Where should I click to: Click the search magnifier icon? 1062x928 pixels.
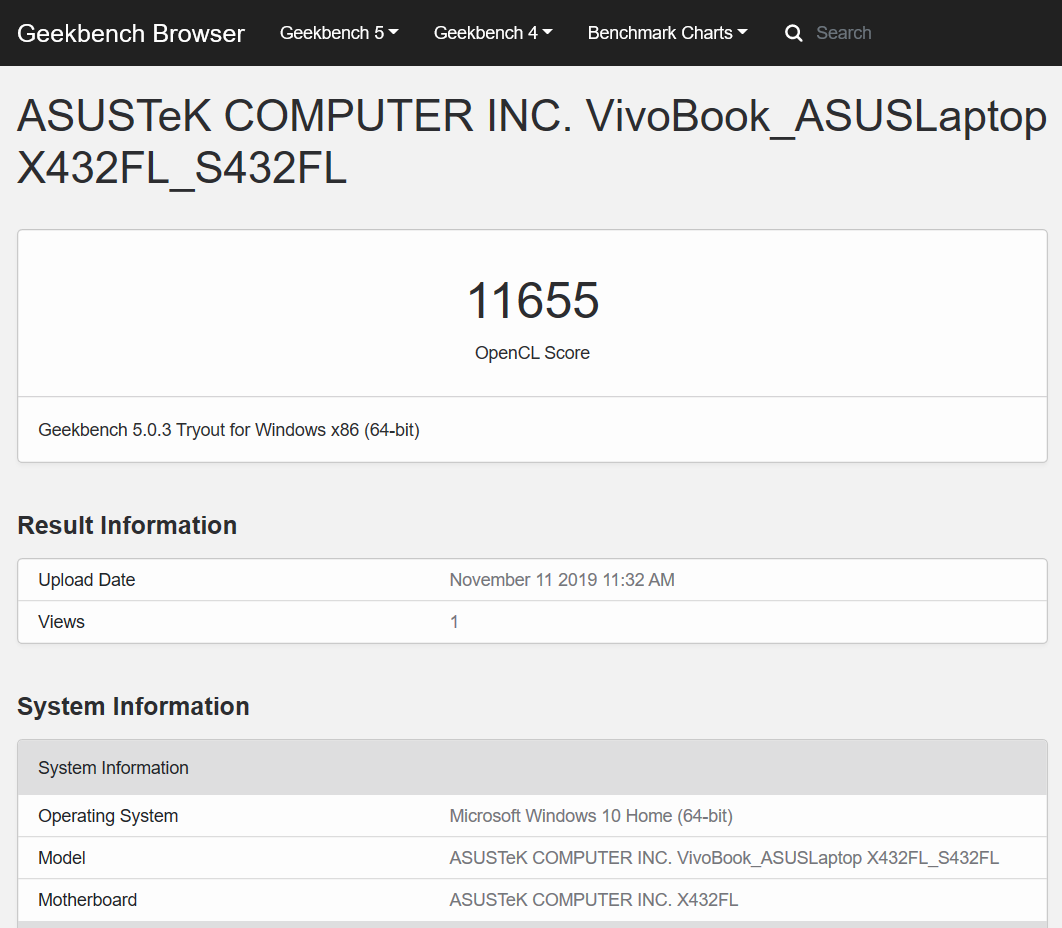(794, 33)
